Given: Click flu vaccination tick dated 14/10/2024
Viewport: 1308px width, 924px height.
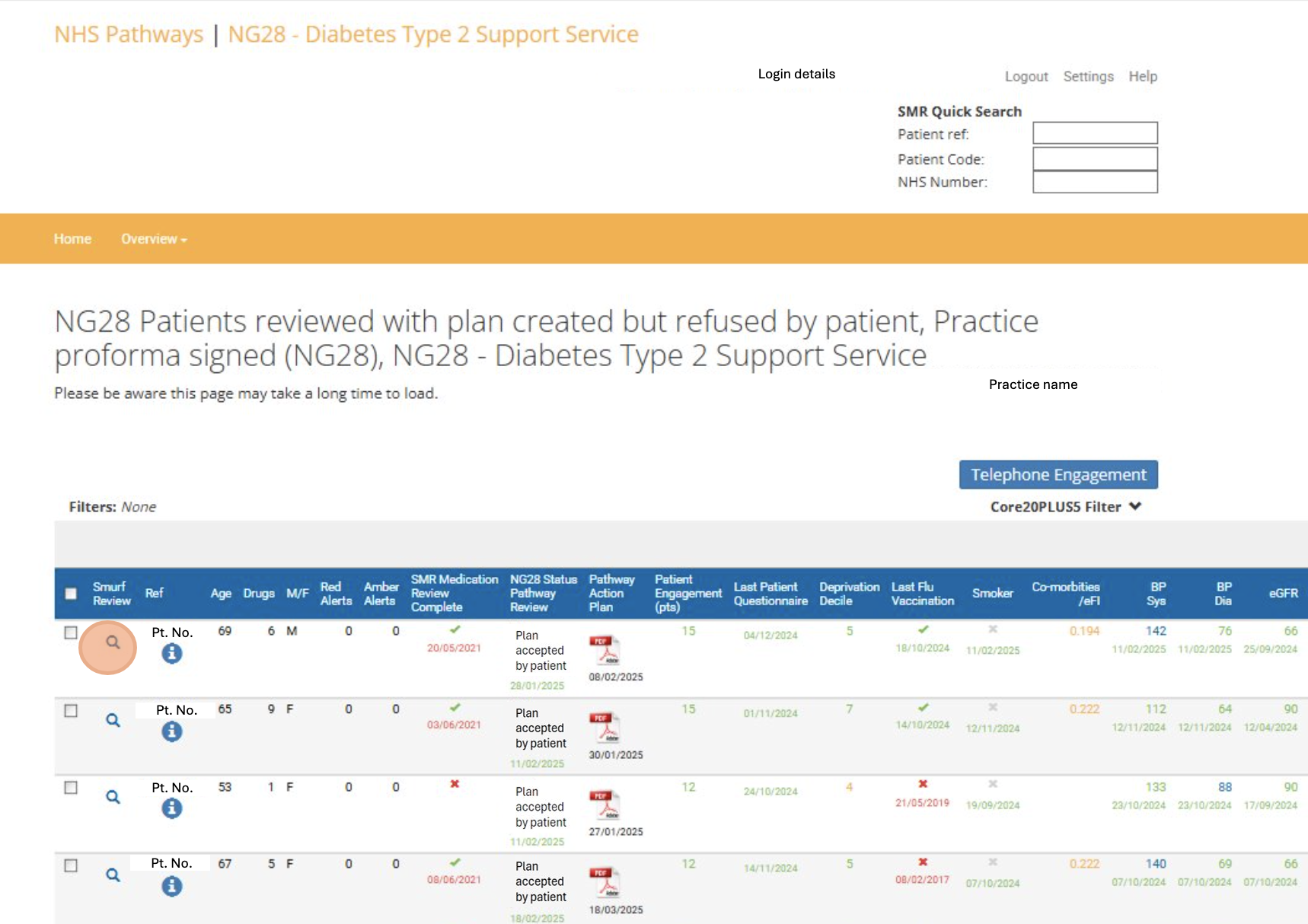Looking at the screenshot, I should [x=923, y=707].
